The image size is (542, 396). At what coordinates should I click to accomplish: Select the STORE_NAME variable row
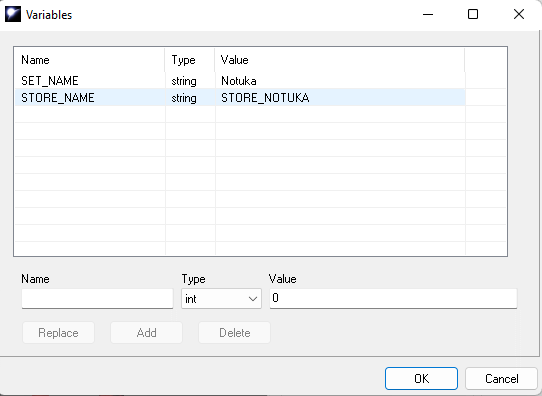coord(240,97)
